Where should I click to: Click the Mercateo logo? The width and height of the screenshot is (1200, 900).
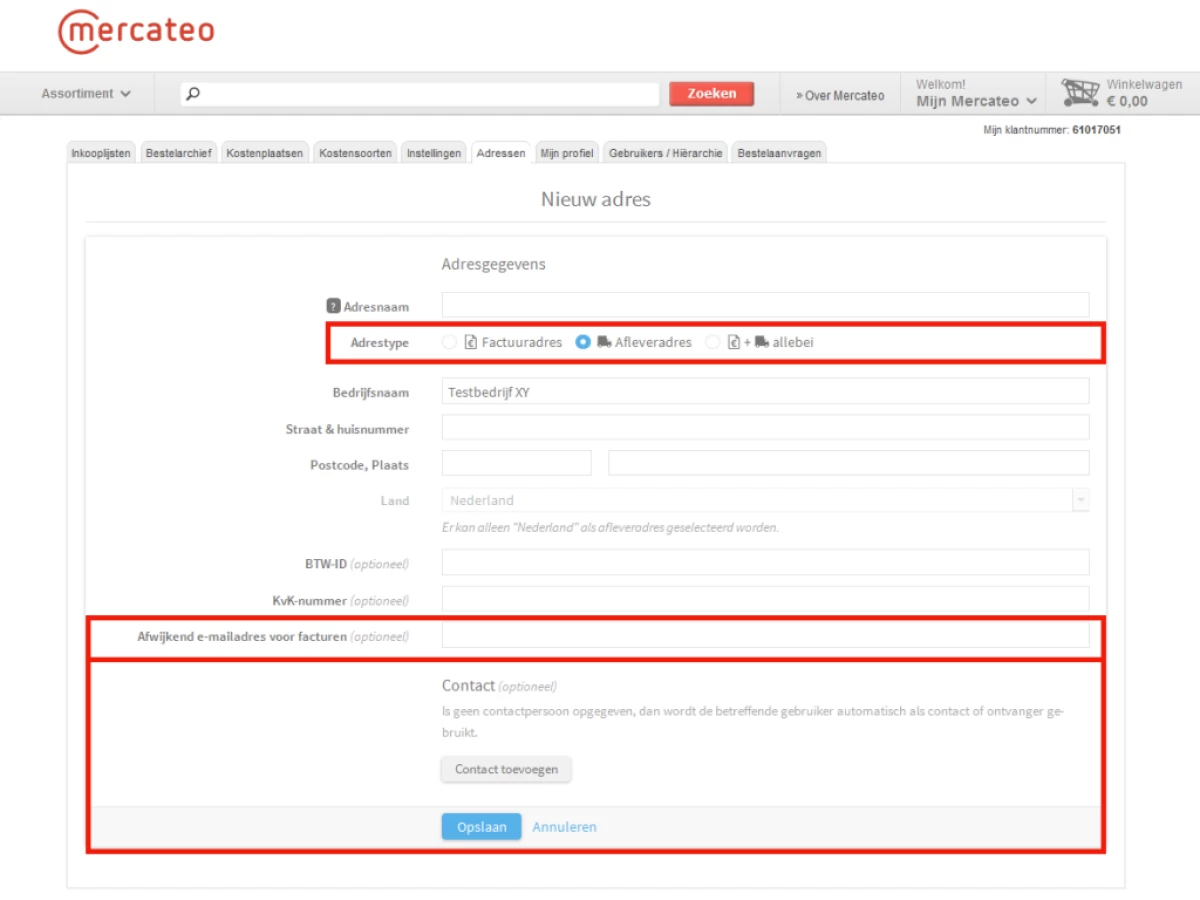coord(136,32)
